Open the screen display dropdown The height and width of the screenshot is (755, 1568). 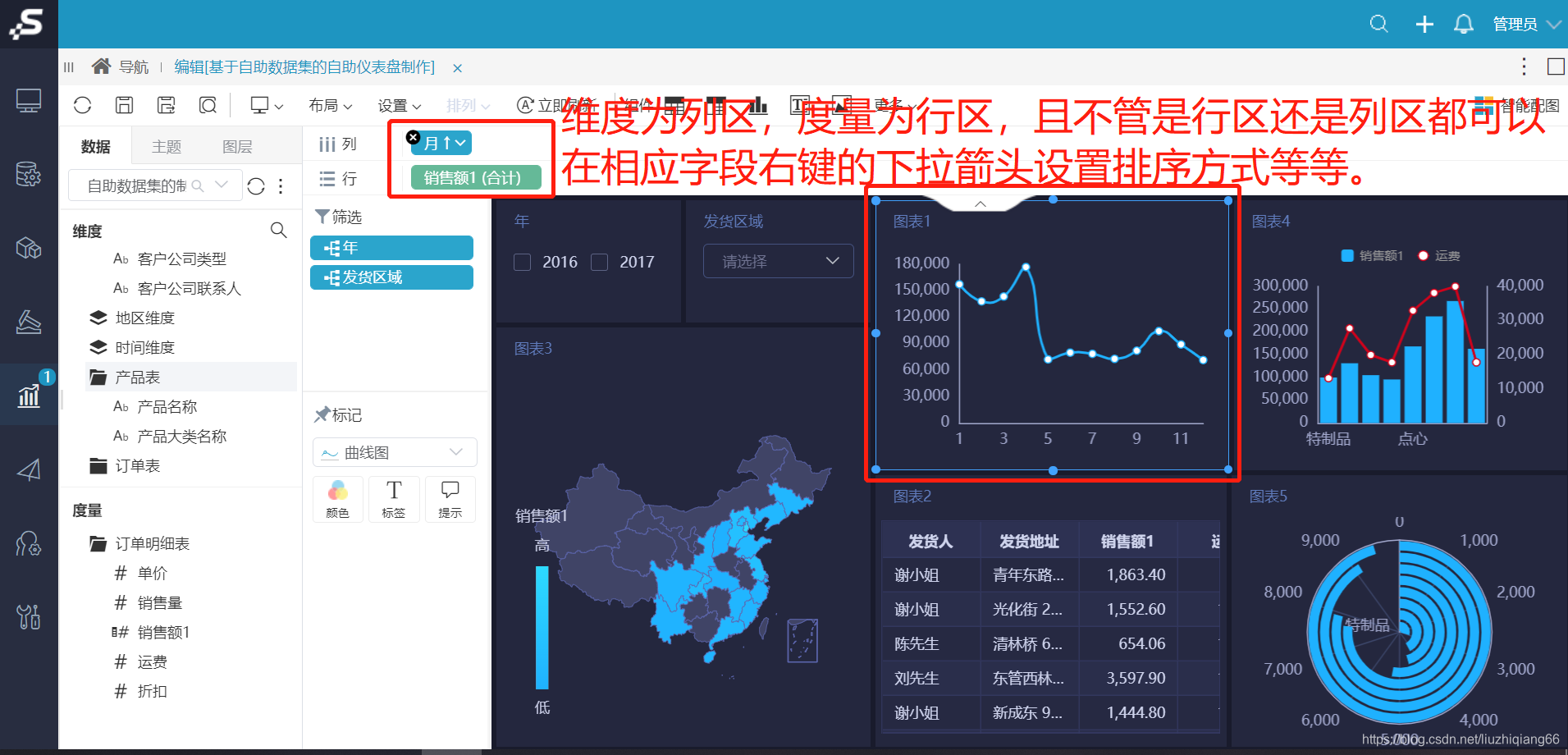267,105
